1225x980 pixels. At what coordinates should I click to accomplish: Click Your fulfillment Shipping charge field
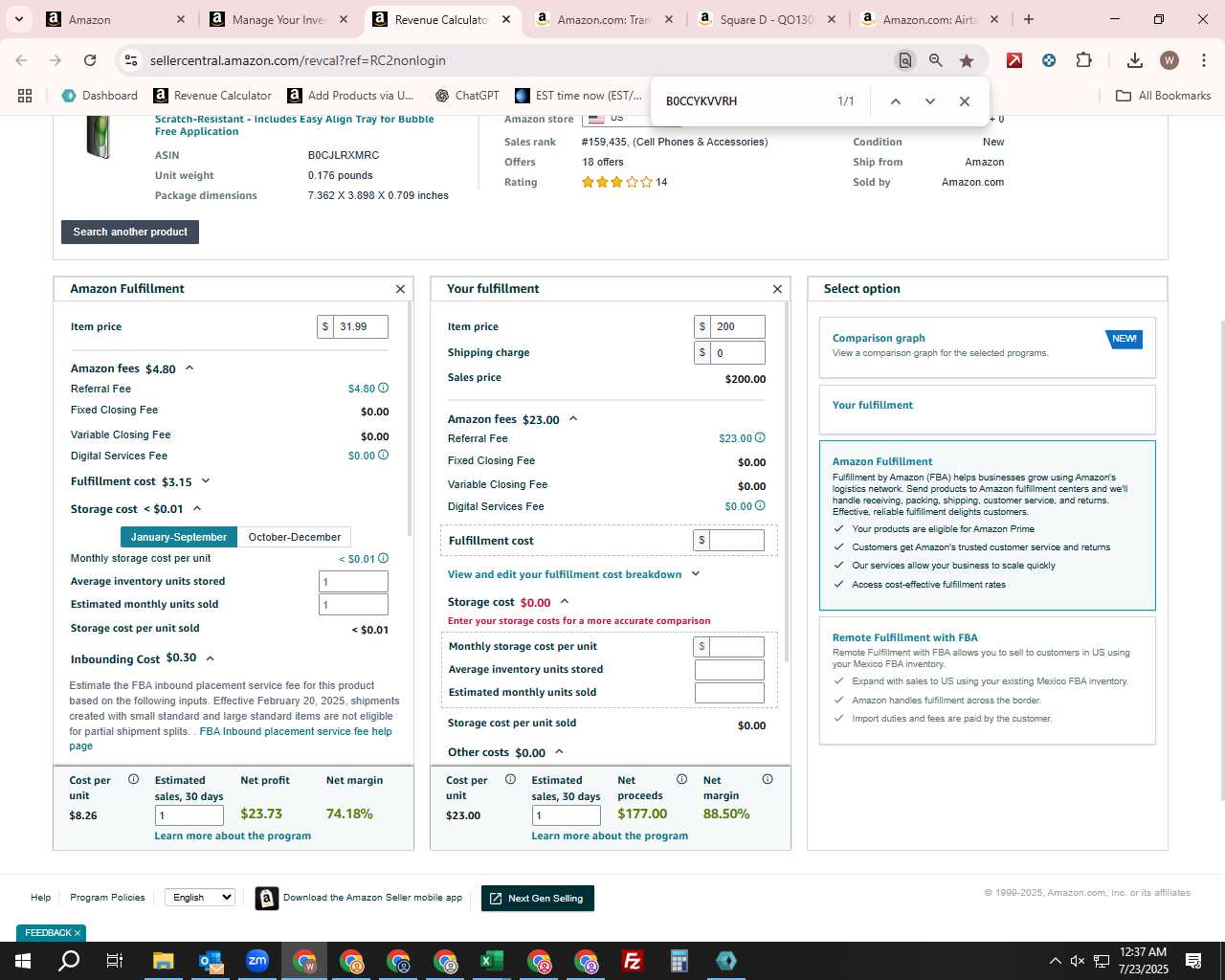point(737,352)
